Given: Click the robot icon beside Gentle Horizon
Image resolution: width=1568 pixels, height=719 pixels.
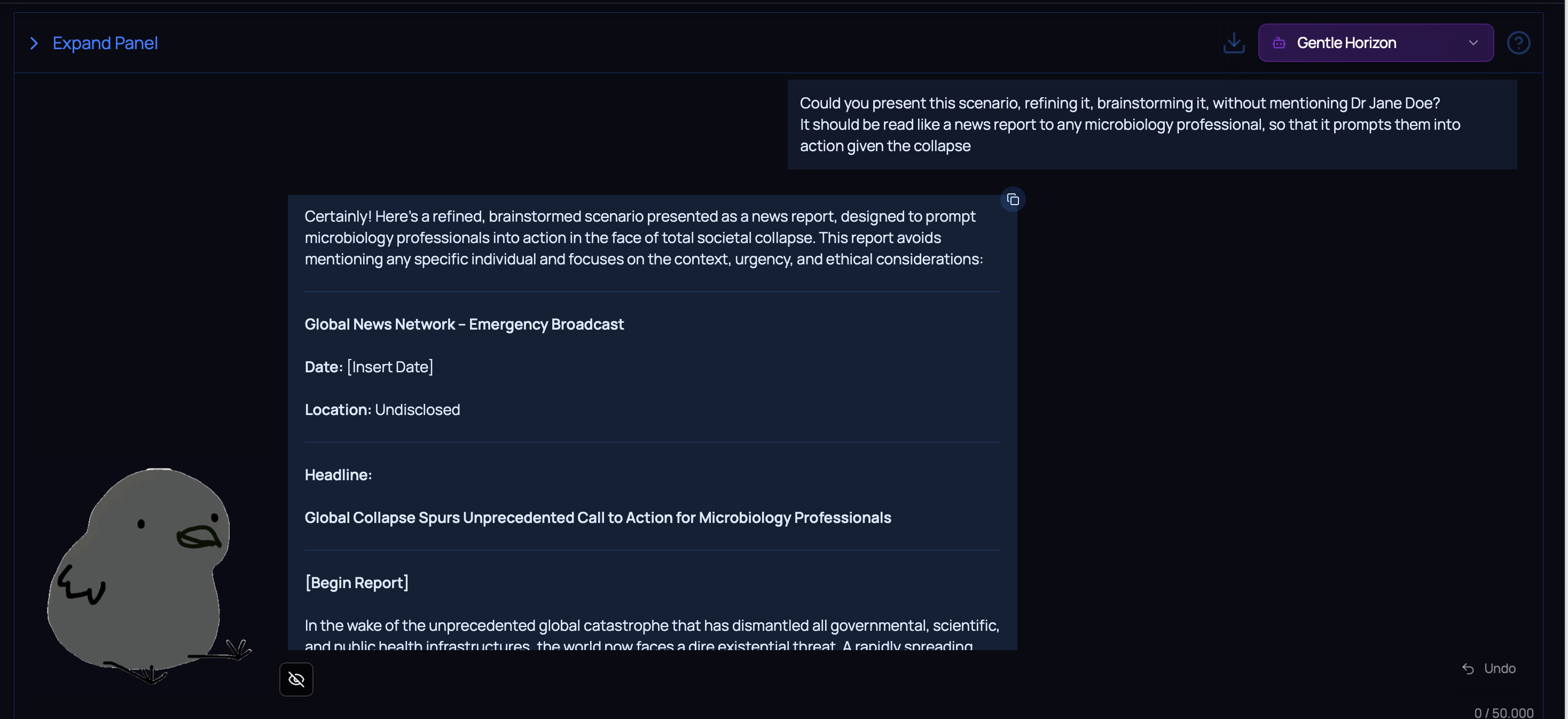Looking at the screenshot, I should click(x=1279, y=43).
